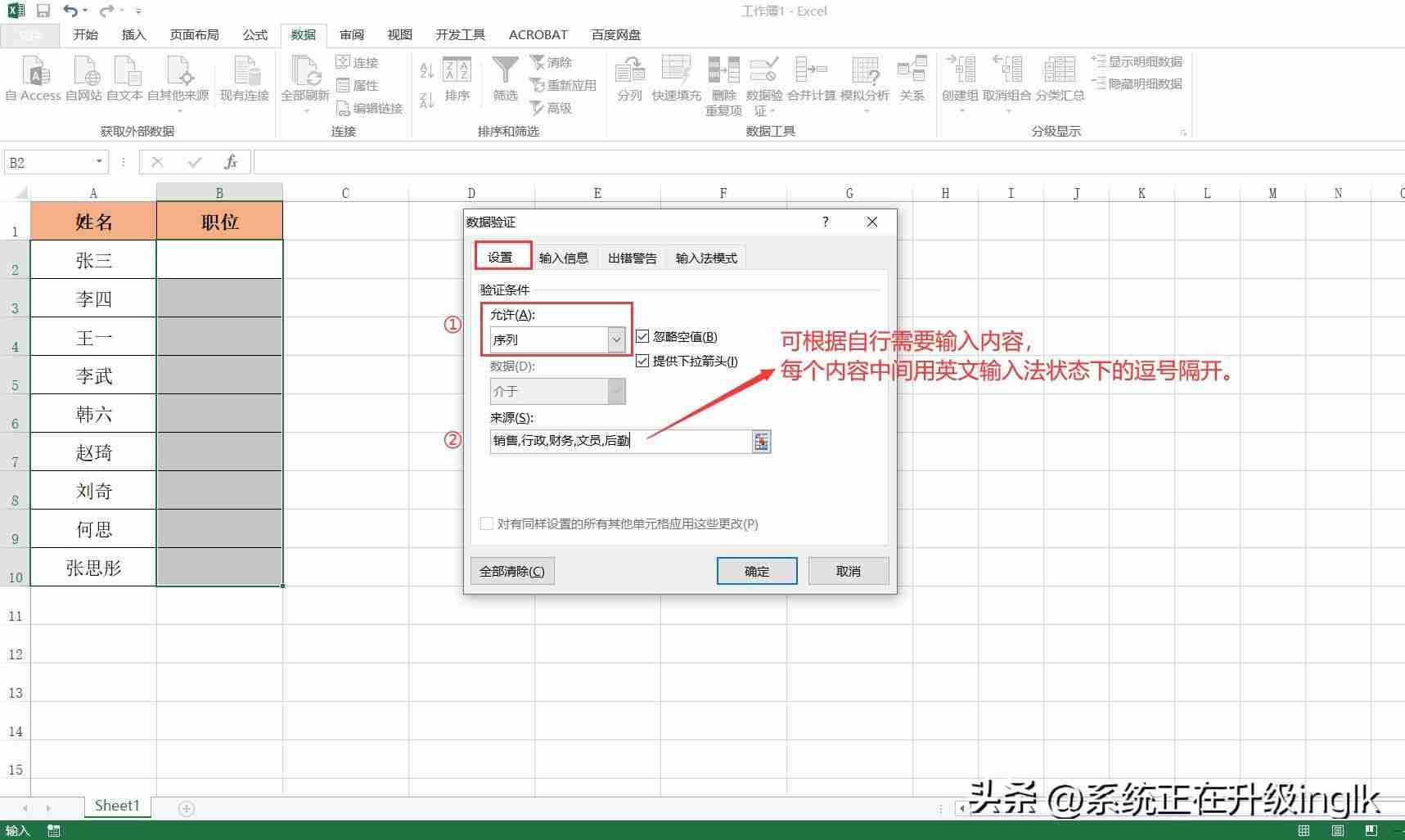Image resolution: width=1405 pixels, height=840 pixels.
Task: Select column B header
Action: [219, 193]
